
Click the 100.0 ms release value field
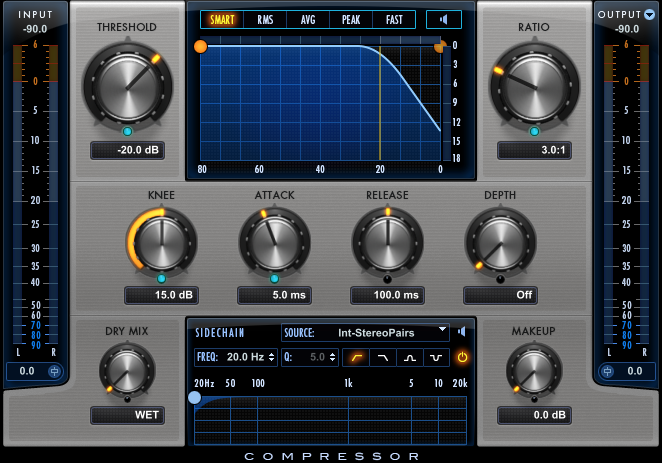point(388,295)
